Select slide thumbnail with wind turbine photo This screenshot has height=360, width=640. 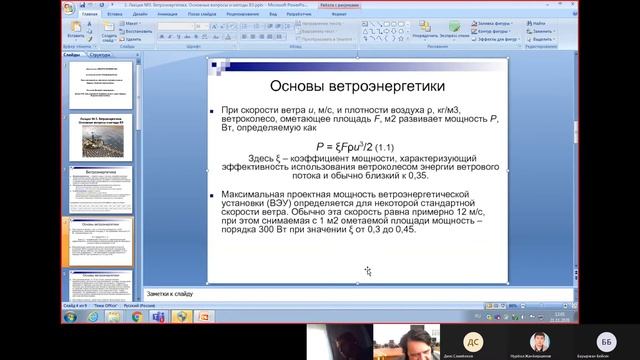pyautogui.click(x=101, y=138)
